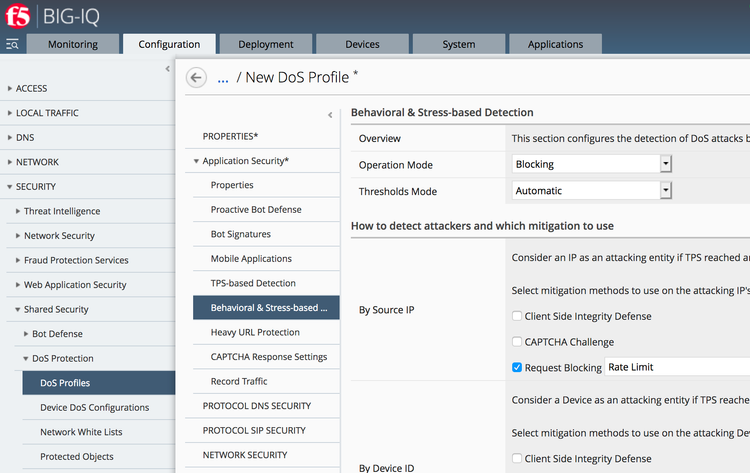Open the Thresholds Mode dropdown
The width and height of the screenshot is (750, 473).
tap(665, 190)
